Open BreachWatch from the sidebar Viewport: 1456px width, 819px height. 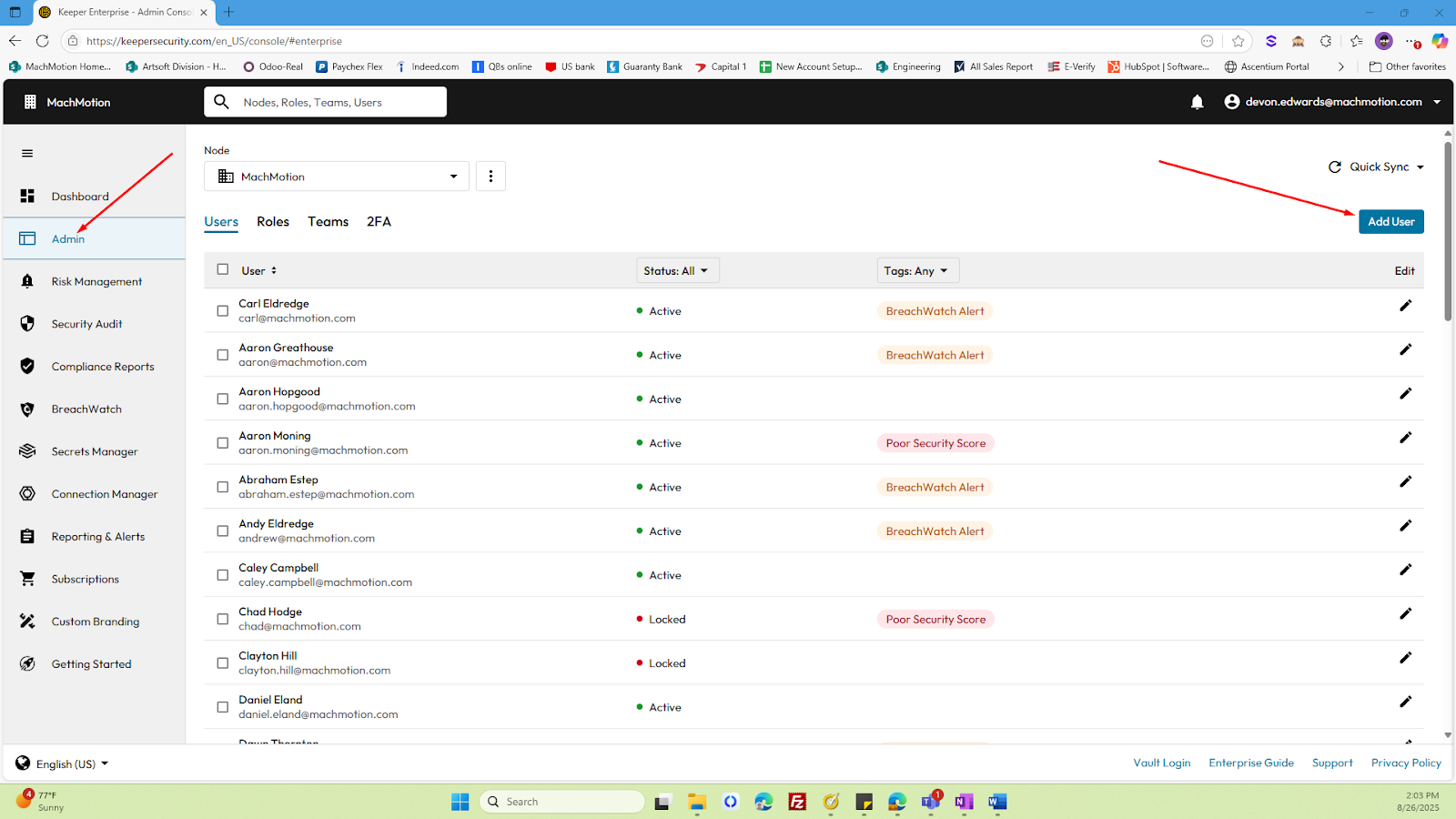coord(86,409)
